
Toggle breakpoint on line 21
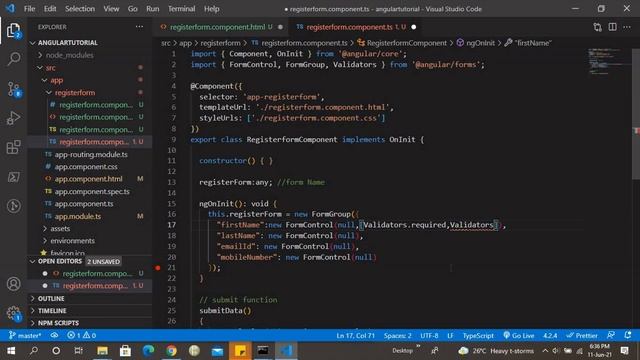point(158,268)
